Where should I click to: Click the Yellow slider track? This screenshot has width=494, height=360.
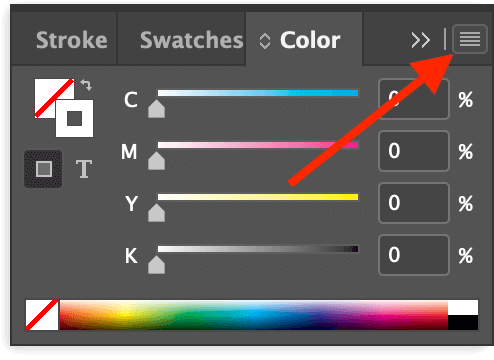tap(258, 197)
